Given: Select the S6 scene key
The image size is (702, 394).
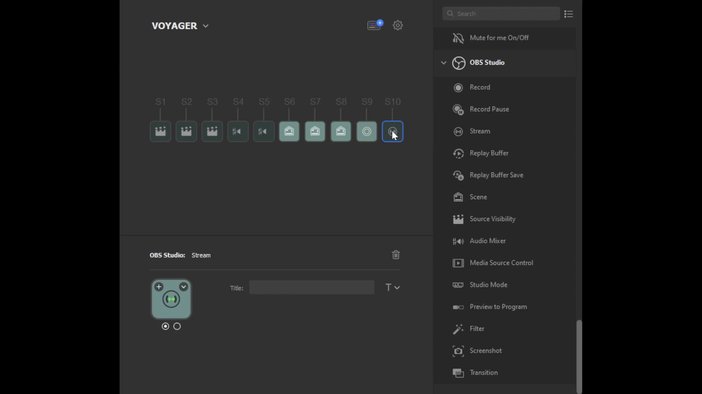Looking at the screenshot, I should [x=289, y=132].
